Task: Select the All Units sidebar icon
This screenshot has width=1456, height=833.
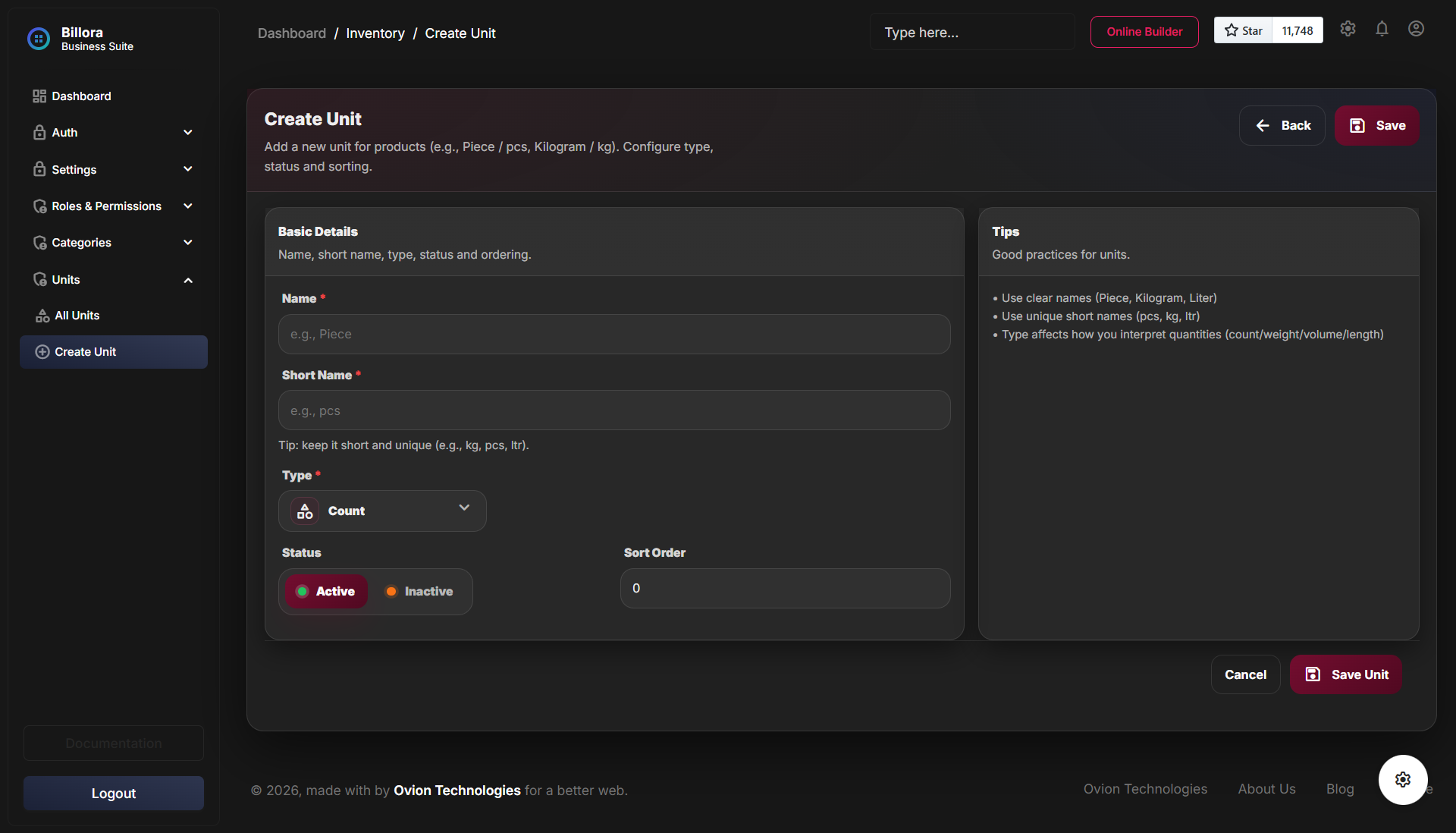Action: [x=42, y=316]
